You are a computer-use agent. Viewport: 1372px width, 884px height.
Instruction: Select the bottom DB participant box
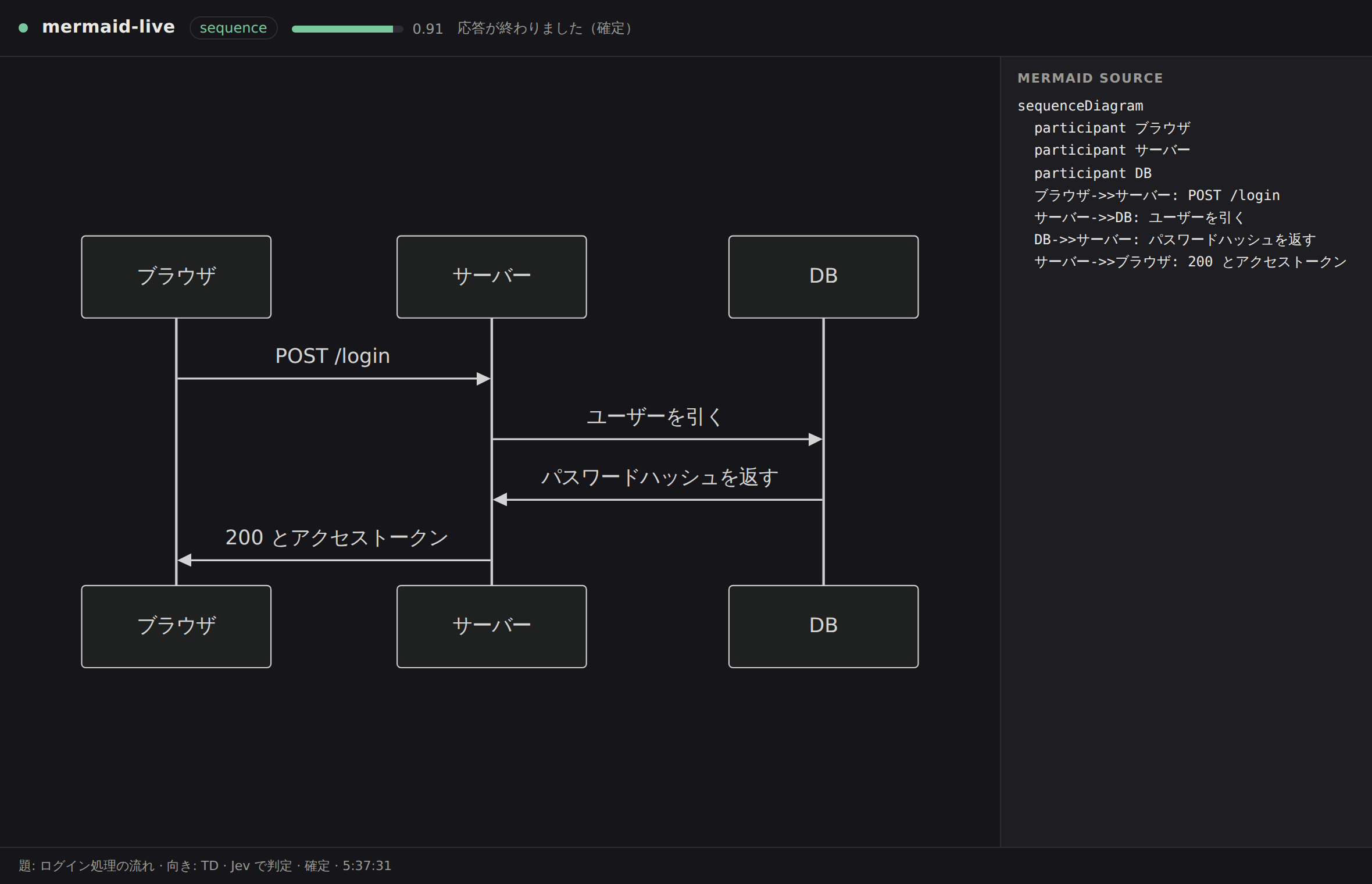coord(823,626)
